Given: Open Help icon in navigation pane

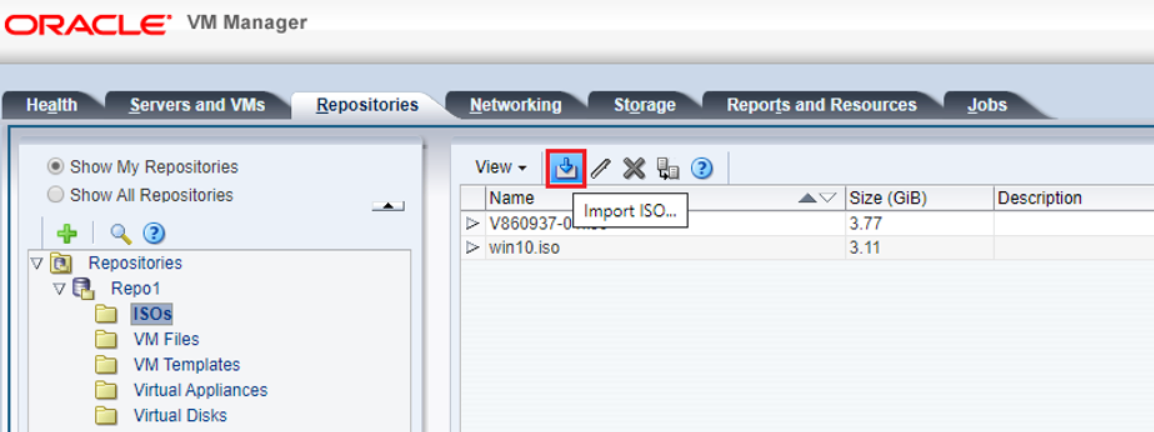Looking at the screenshot, I should click(153, 234).
